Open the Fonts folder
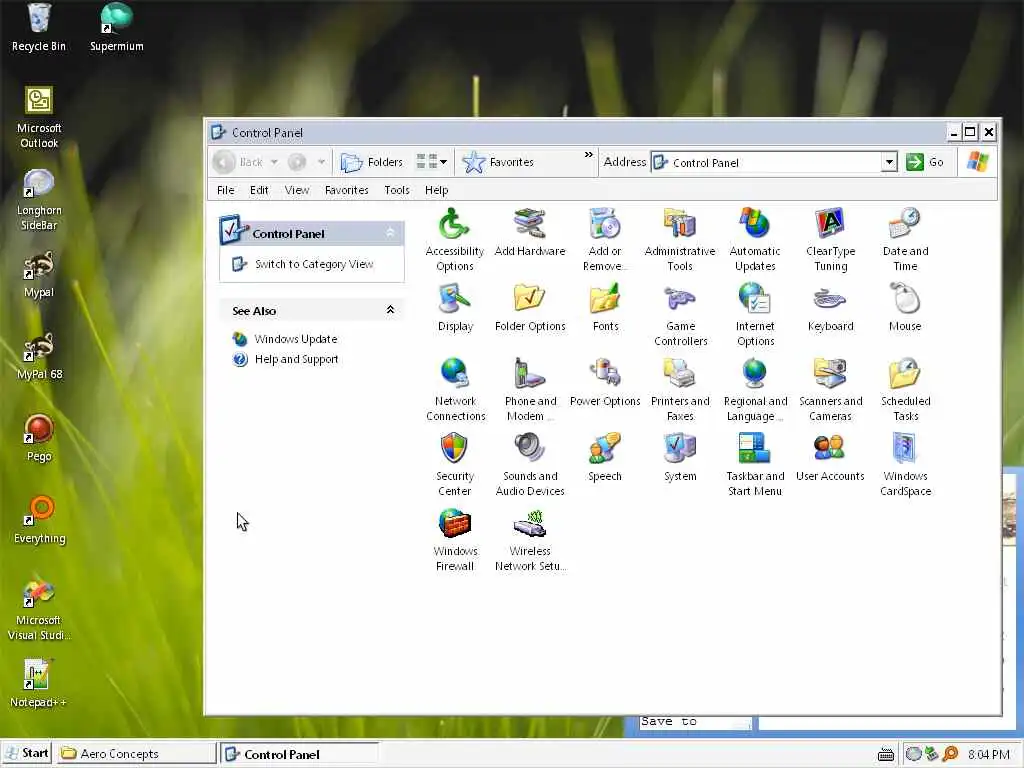 click(x=605, y=308)
